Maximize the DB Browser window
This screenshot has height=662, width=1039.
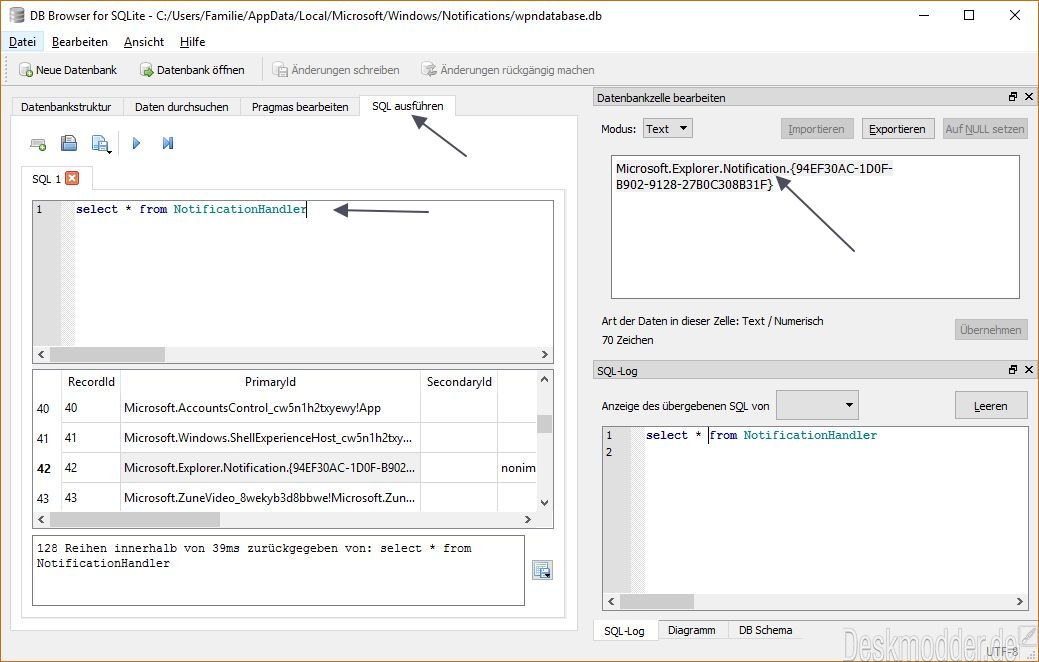[x=969, y=15]
